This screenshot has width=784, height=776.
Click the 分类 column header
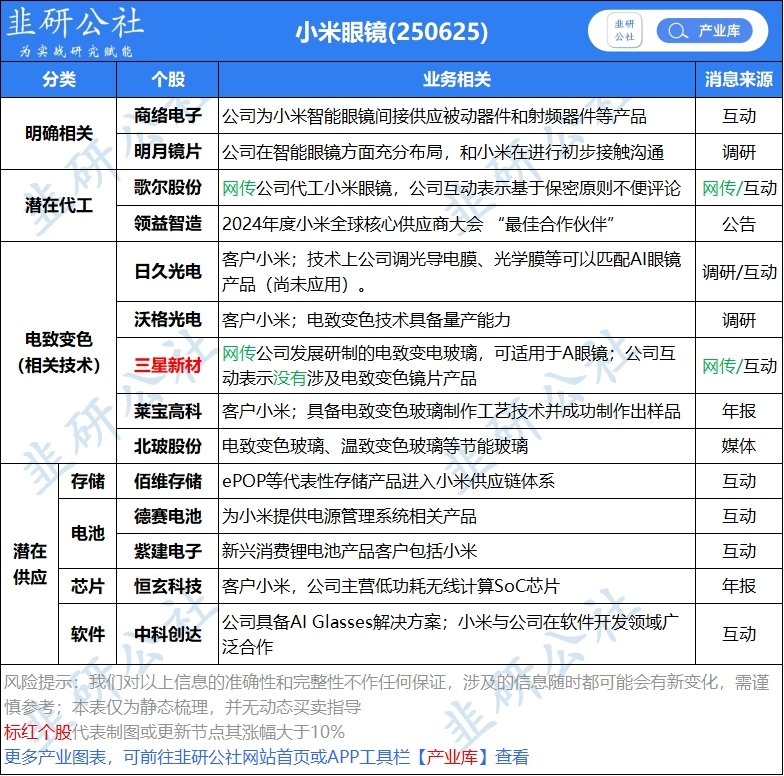coord(58,80)
